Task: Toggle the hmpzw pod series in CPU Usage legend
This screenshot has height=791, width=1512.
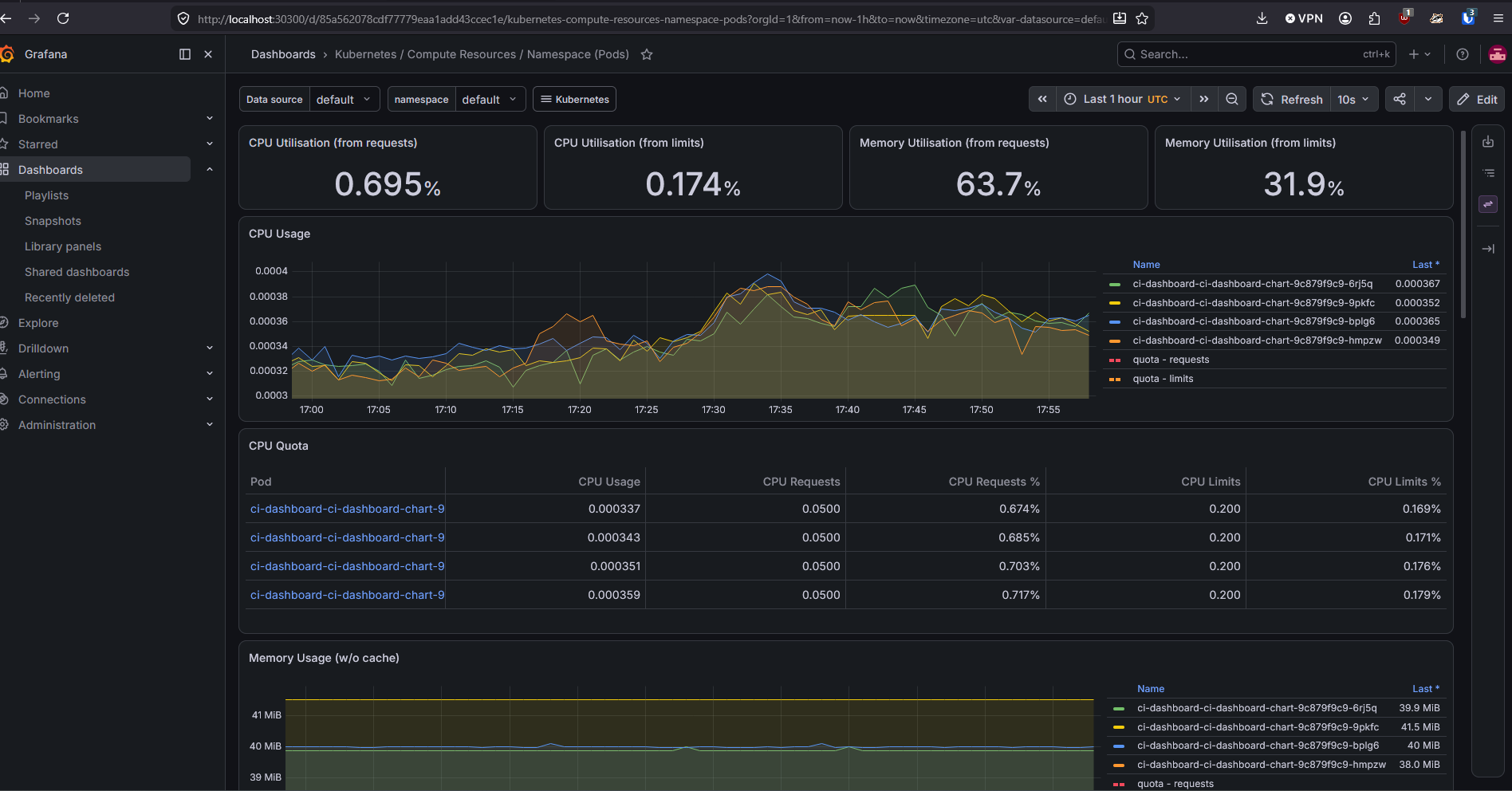Action: [1257, 340]
